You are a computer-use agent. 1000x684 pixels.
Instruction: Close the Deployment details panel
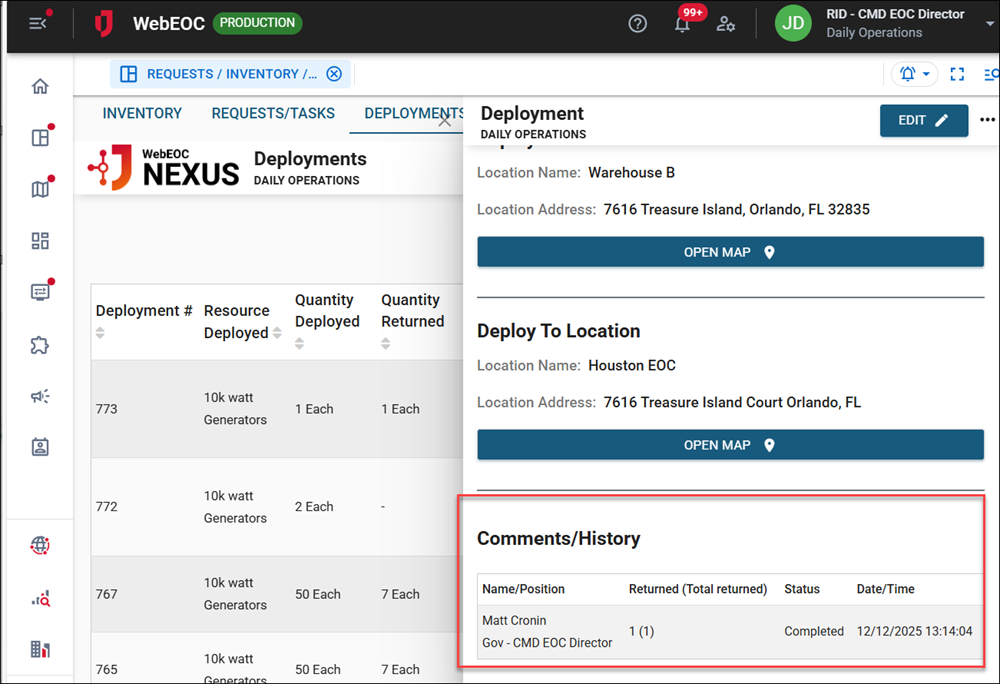tap(445, 120)
